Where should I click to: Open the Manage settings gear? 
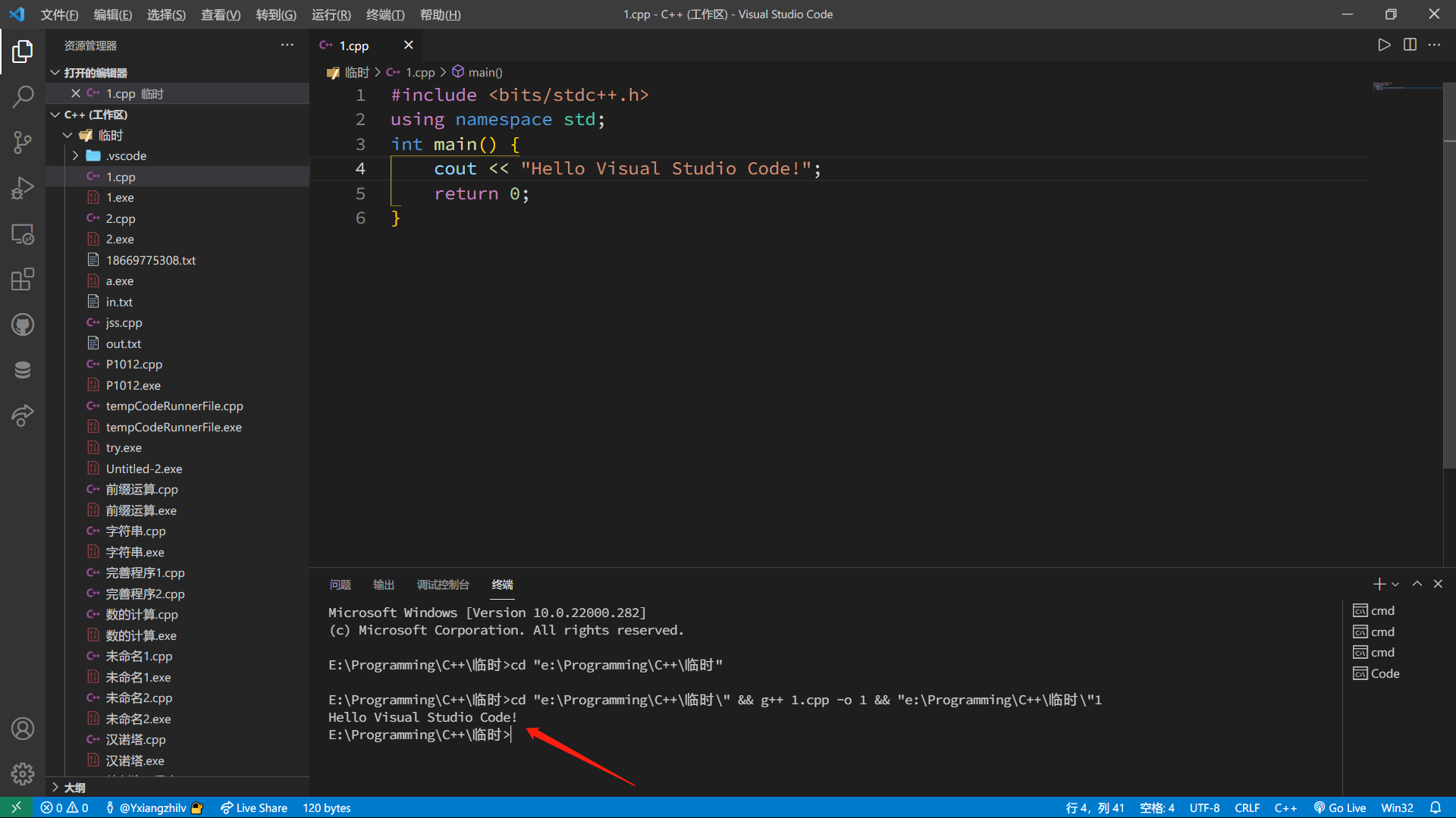(x=23, y=773)
